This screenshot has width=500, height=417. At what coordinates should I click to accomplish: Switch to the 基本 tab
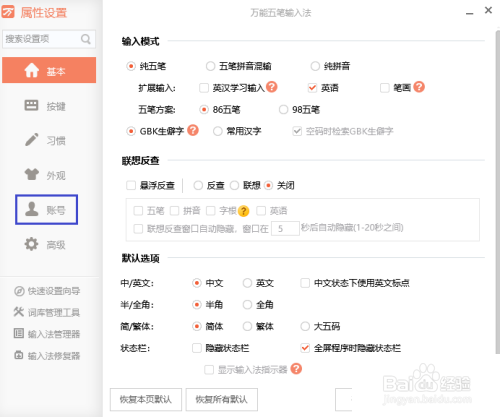click(49, 70)
